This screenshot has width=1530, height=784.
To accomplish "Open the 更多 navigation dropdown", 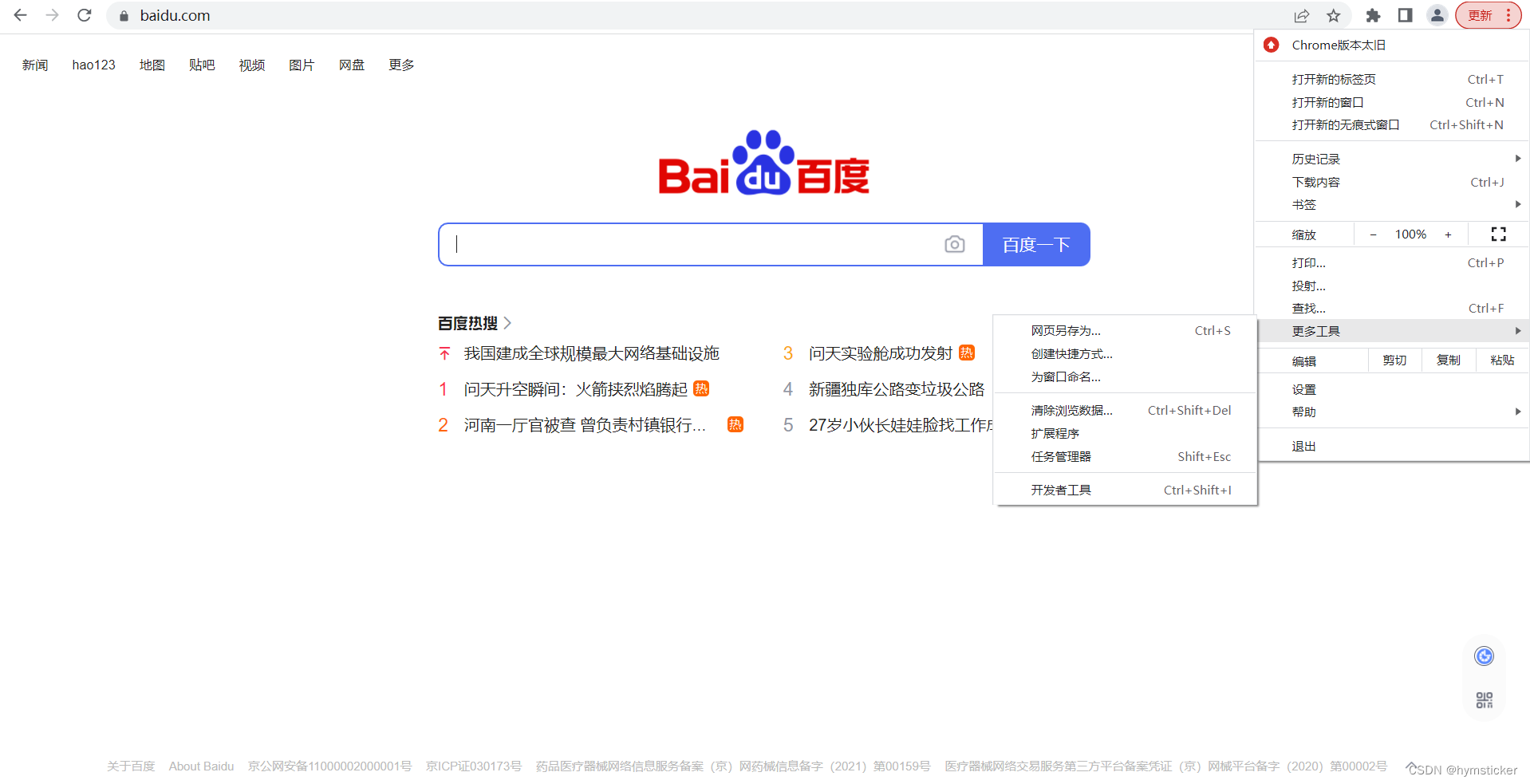I will 401,65.
